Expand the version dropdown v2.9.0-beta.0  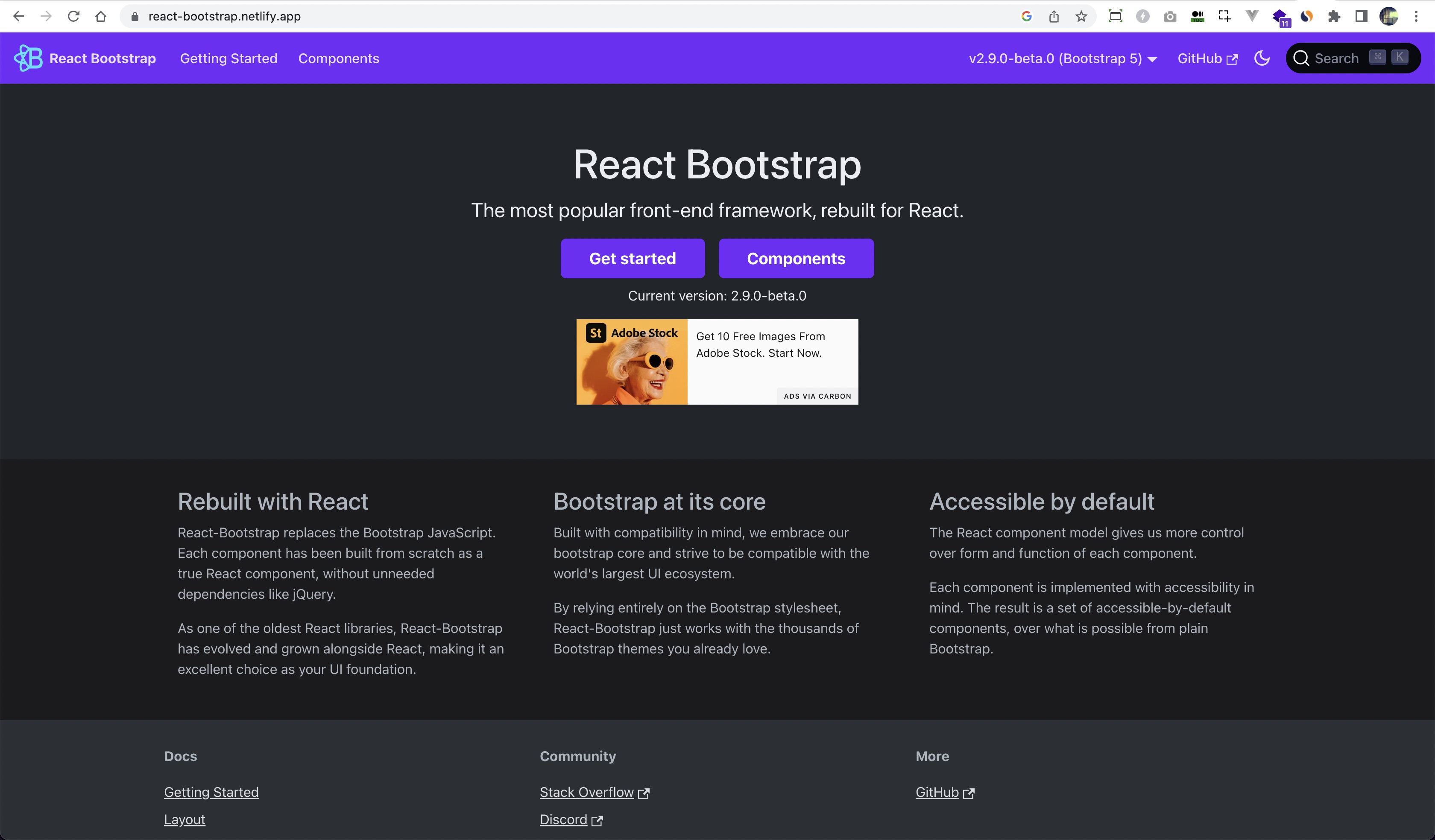tap(1063, 58)
